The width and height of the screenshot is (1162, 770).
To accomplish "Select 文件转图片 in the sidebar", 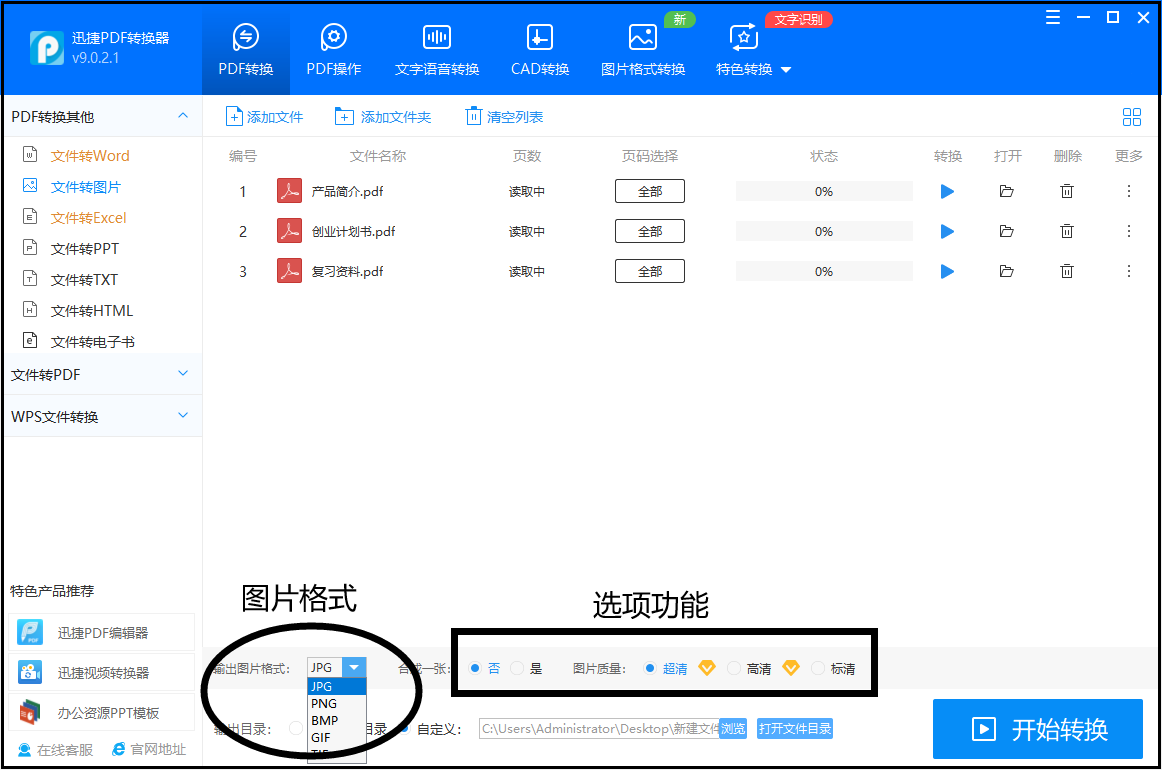I will [85, 187].
